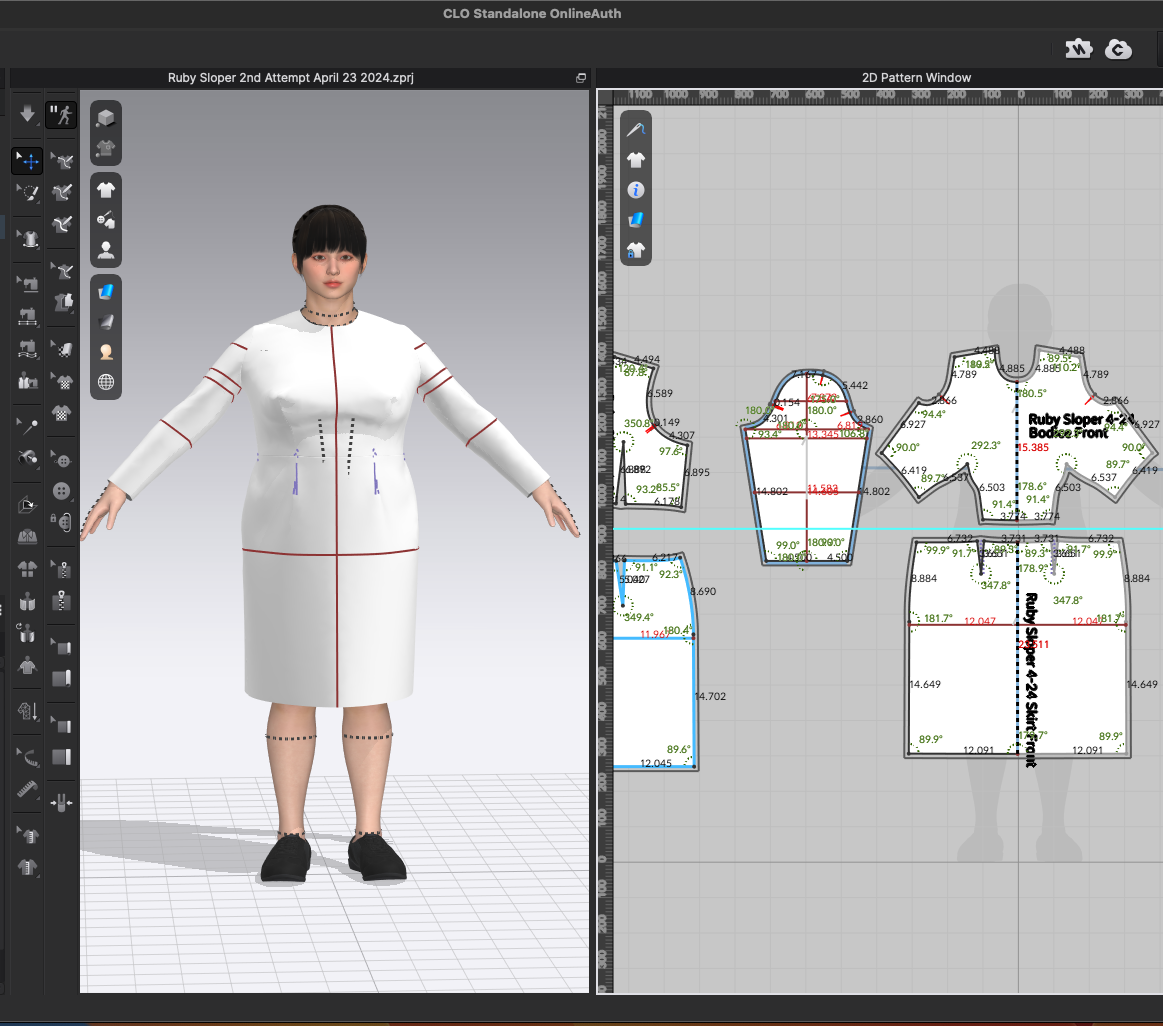
Task: Expand the globe environment display options
Action: tap(106, 382)
